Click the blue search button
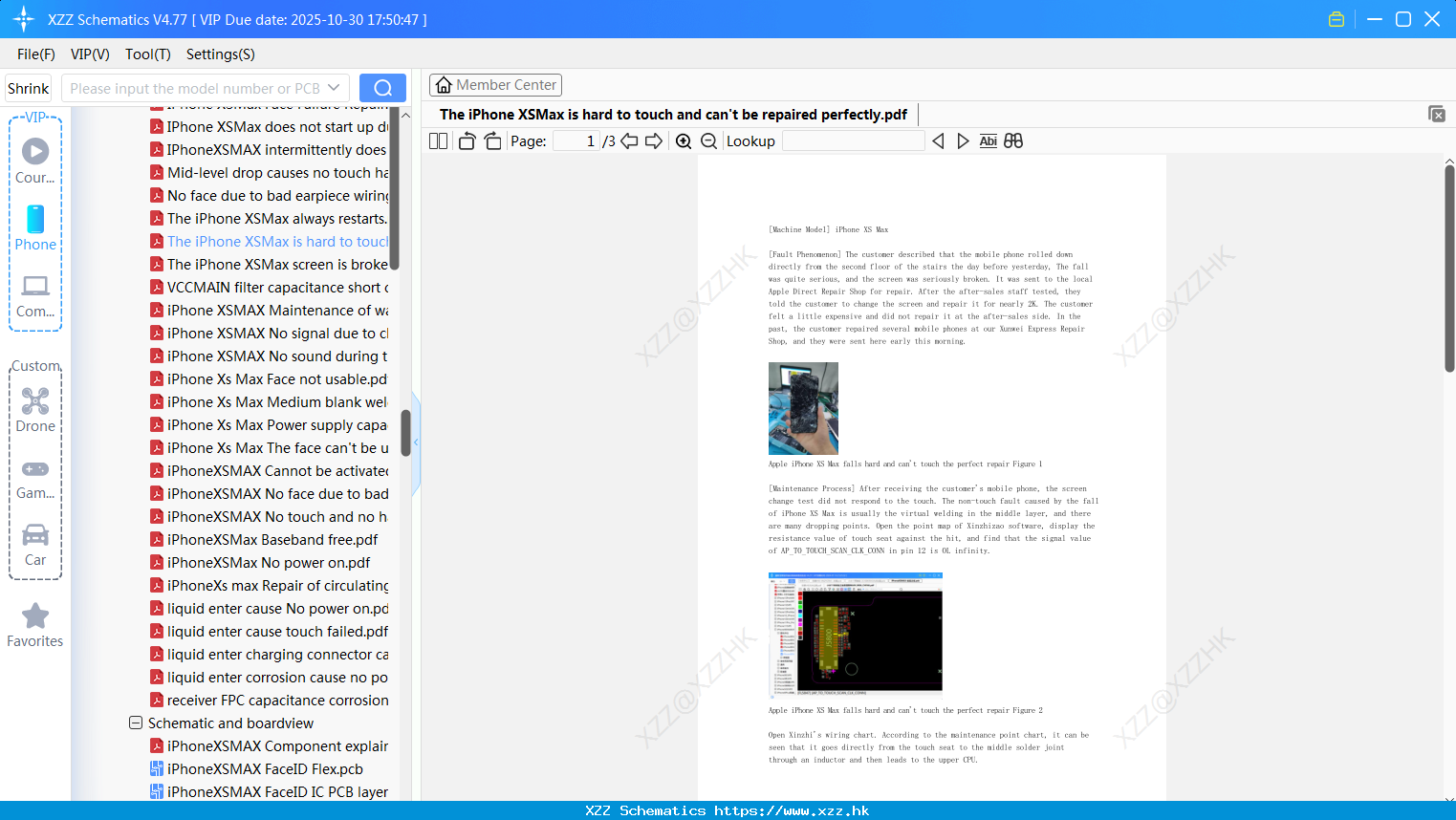 click(382, 88)
